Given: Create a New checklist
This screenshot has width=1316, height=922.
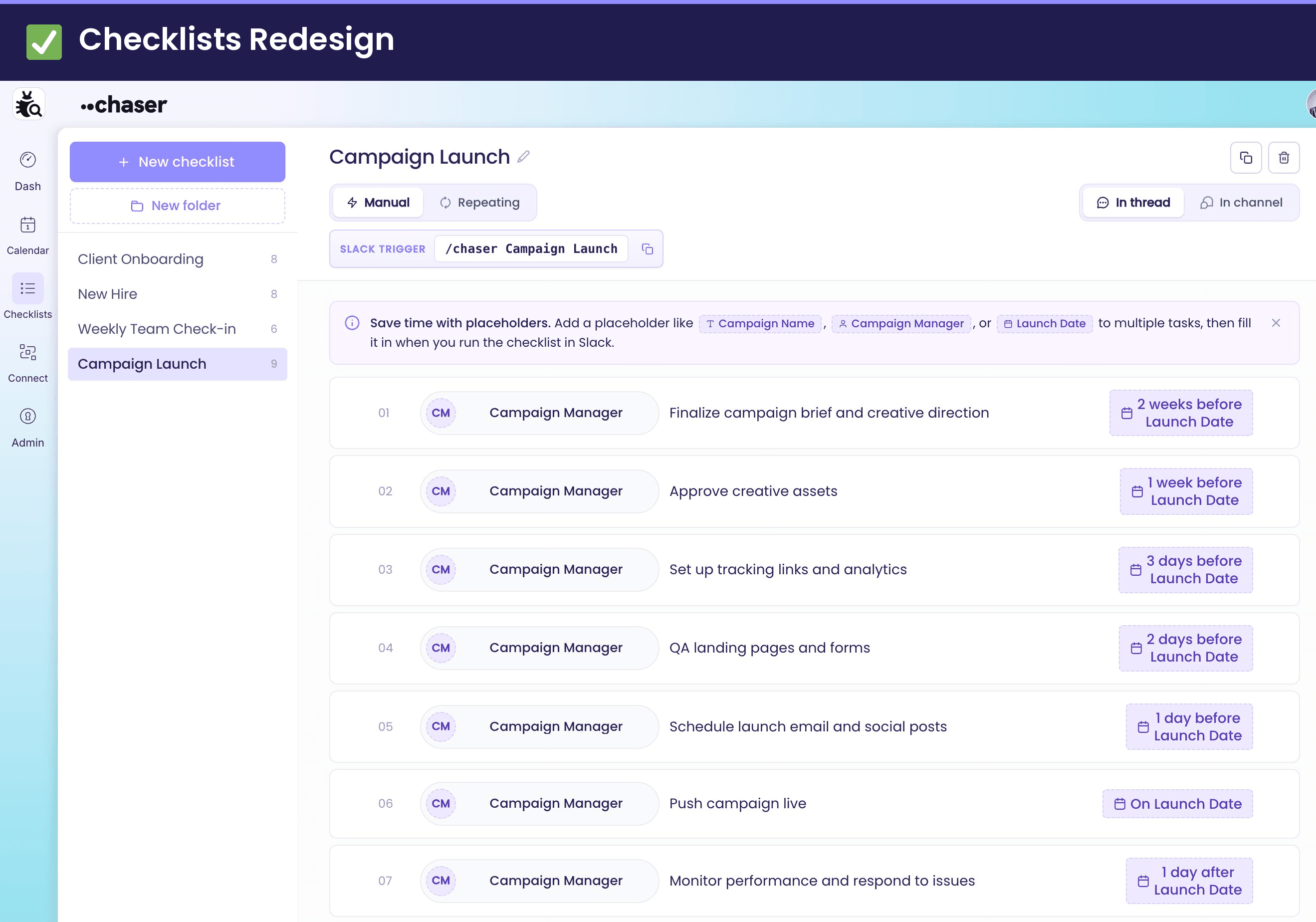Looking at the screenshot, I should 178,162.
